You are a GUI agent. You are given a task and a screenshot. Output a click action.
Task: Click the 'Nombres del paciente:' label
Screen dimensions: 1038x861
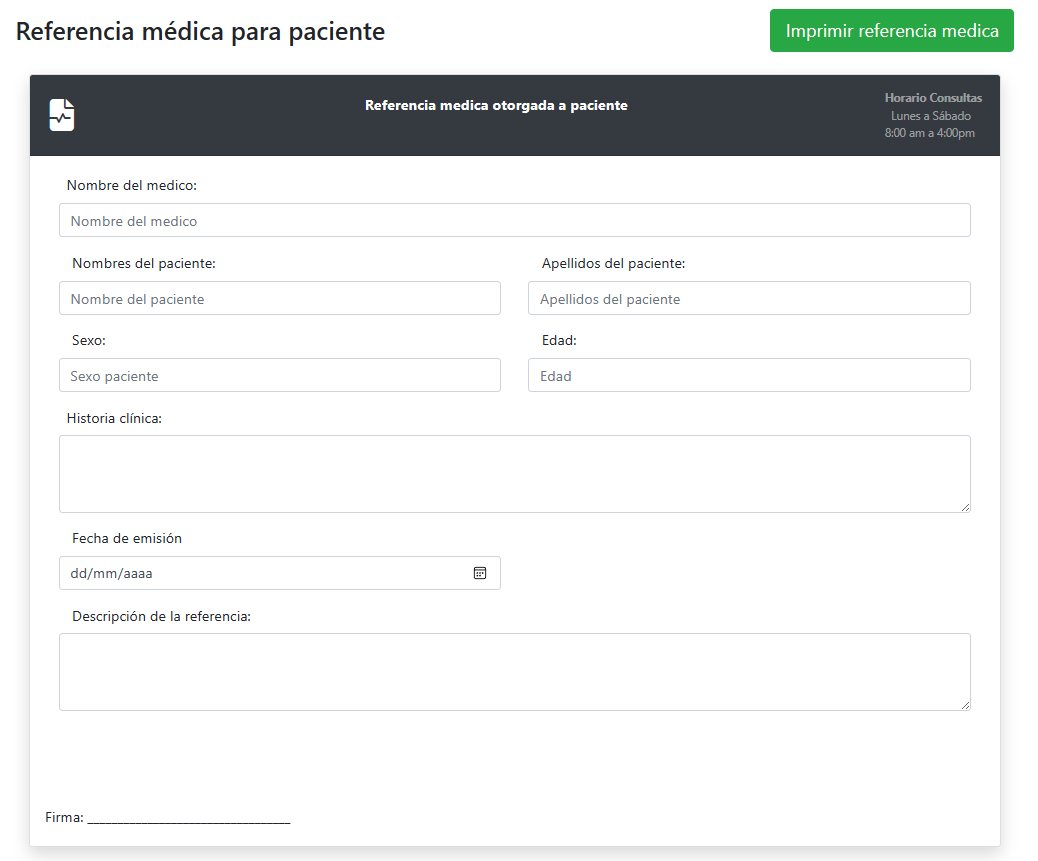point(144,263)
